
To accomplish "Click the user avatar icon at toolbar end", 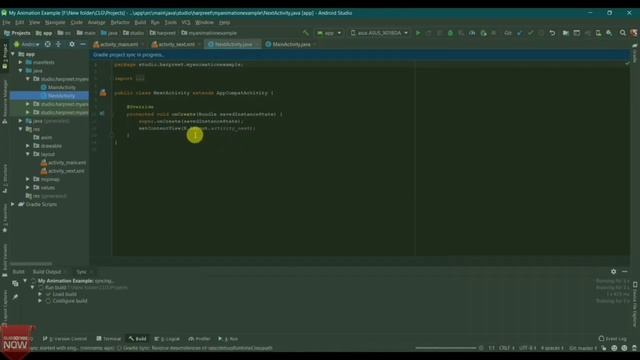I will [x=633, y=33].
